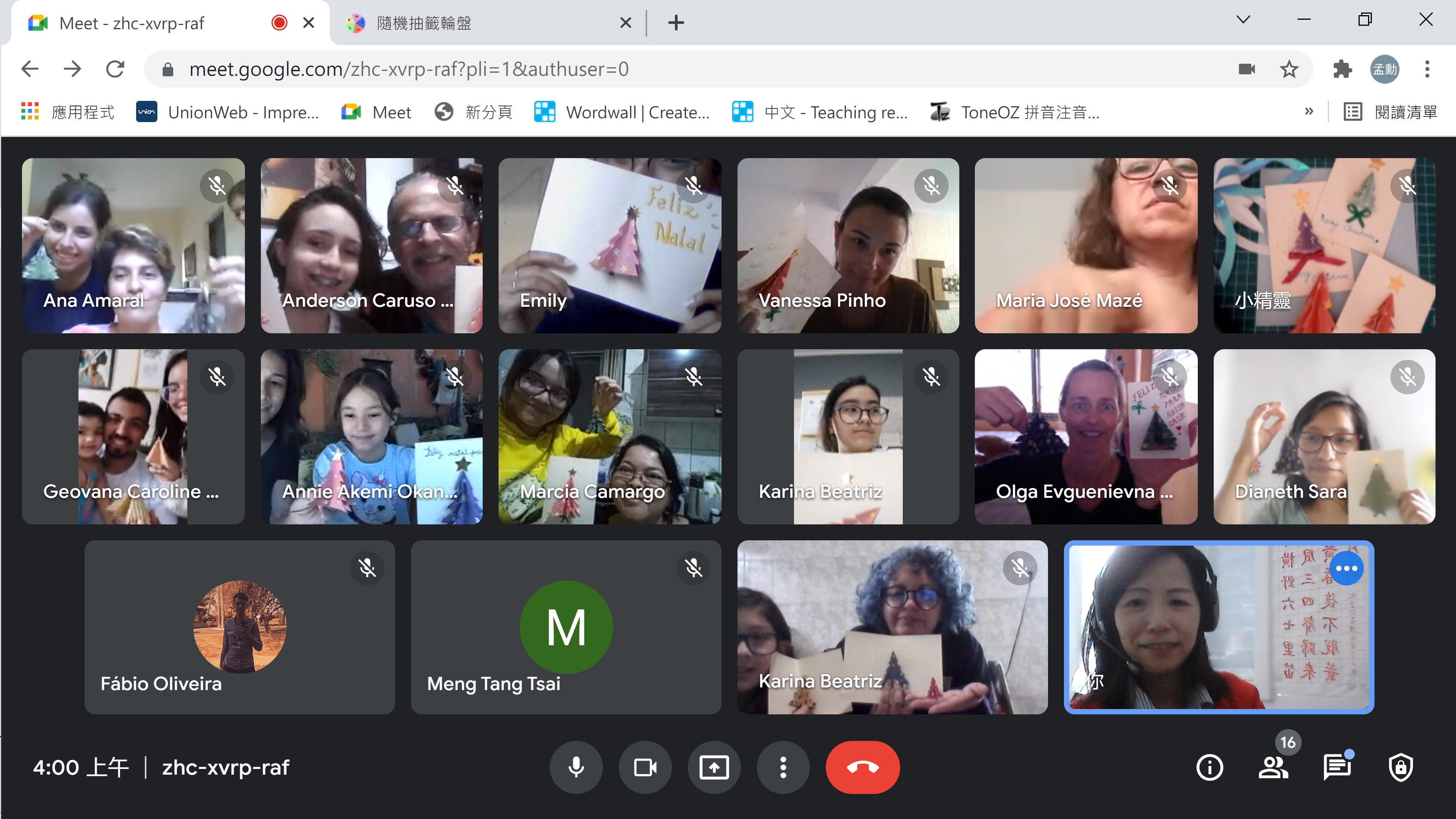Open host controls shield icon
Viewport: 1456px width, 819px height.
coord(1401,767)
